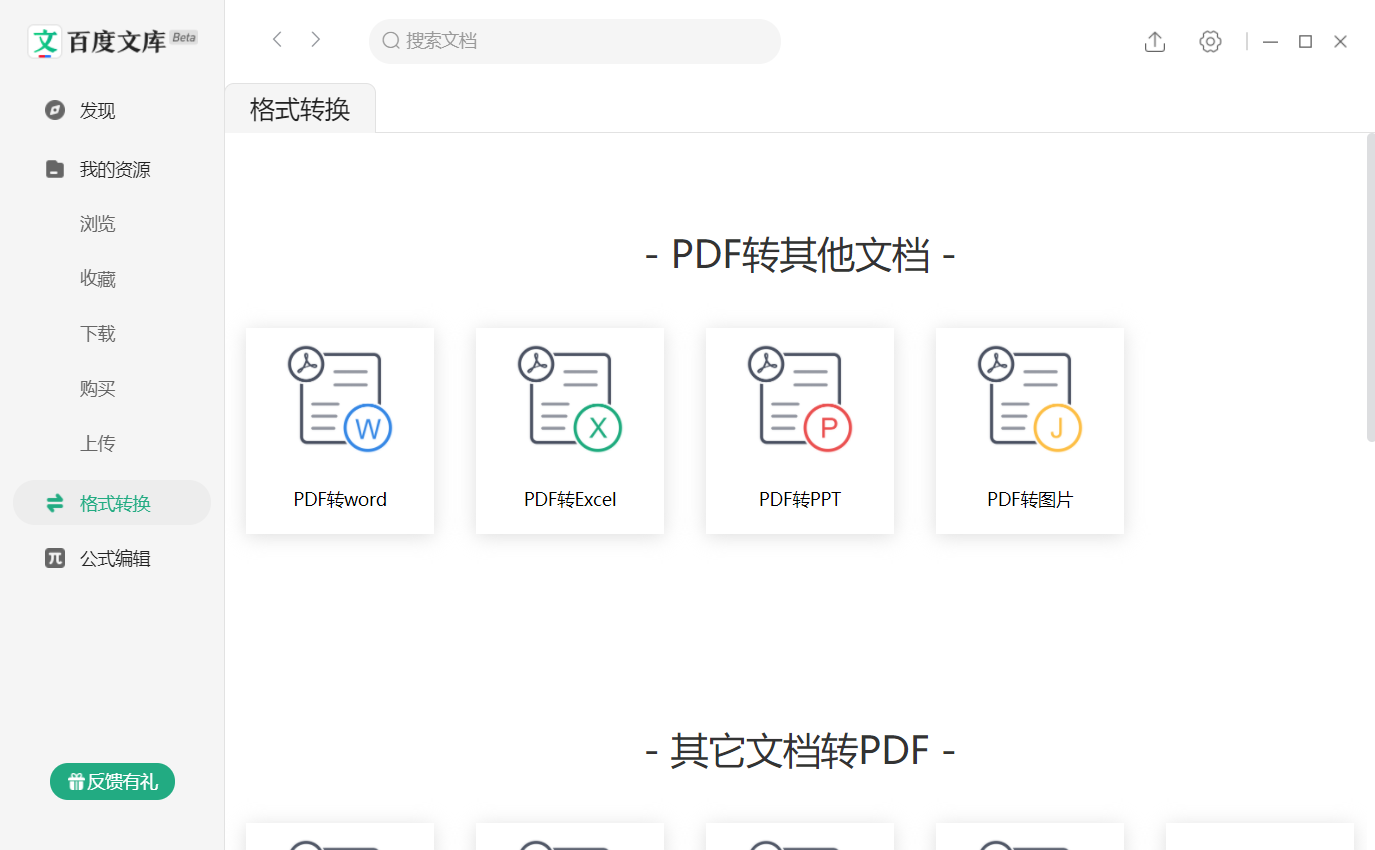This screenshot has width=1375, height=850.
Task: Choose the PDF转图片 label
Action: (x=1030, y=499)
